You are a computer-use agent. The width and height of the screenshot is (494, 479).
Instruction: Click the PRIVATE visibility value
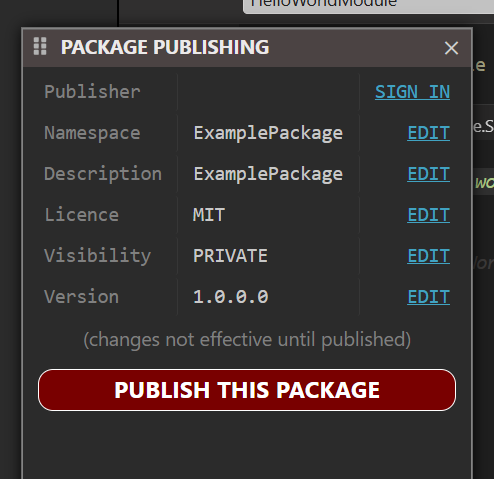pyautogui.click(x=230, y=256)
